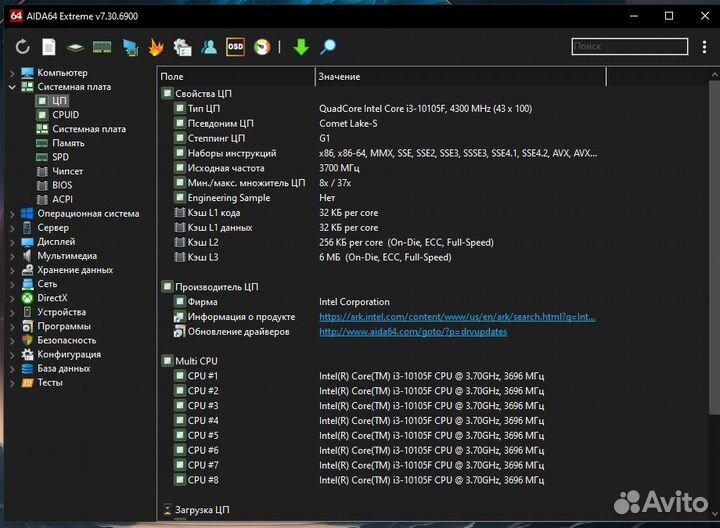Select CPUID in the sidebar tree
720x528 pixels.
(x=65, y=115)
